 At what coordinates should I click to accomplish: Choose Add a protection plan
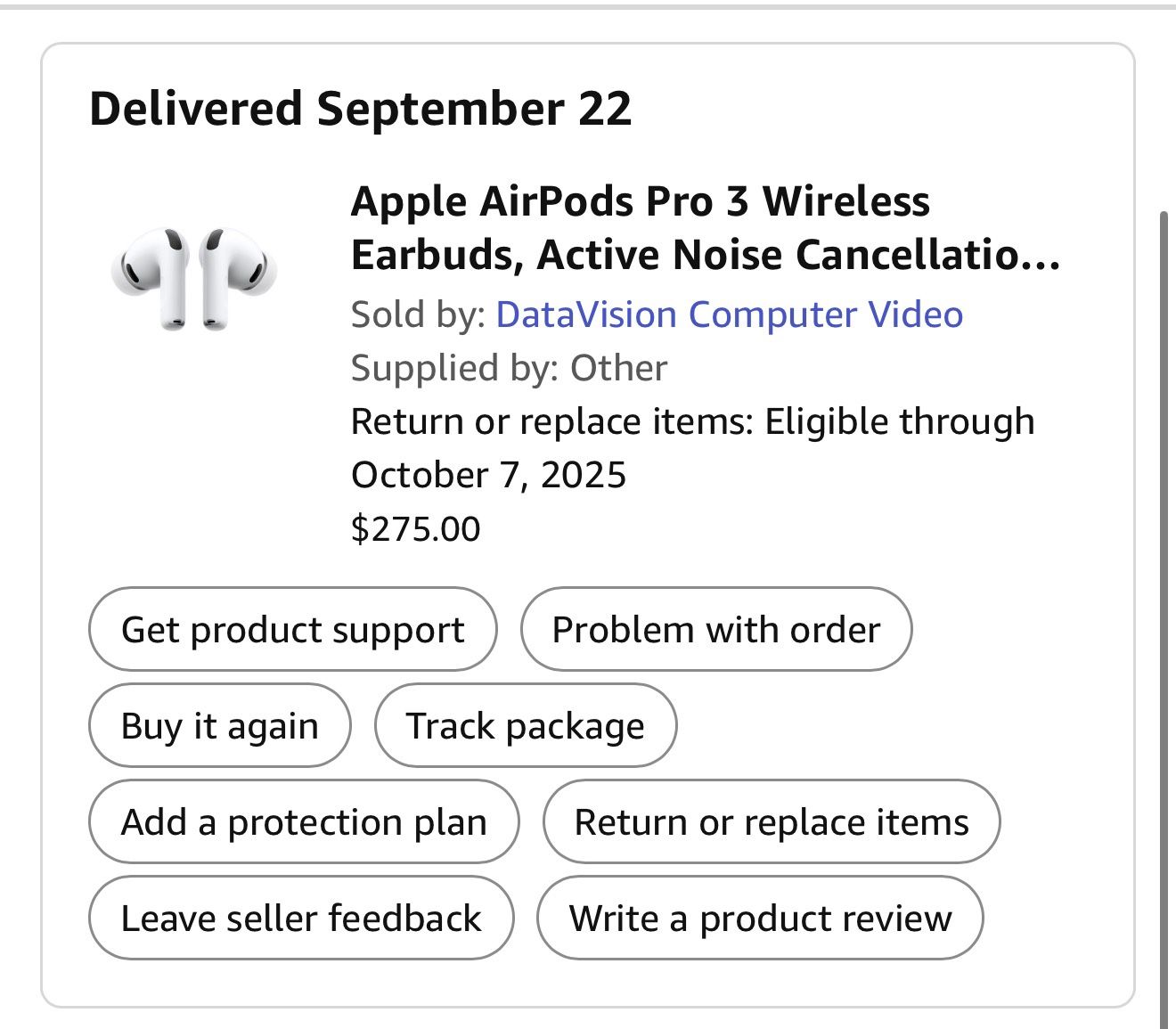304,822
